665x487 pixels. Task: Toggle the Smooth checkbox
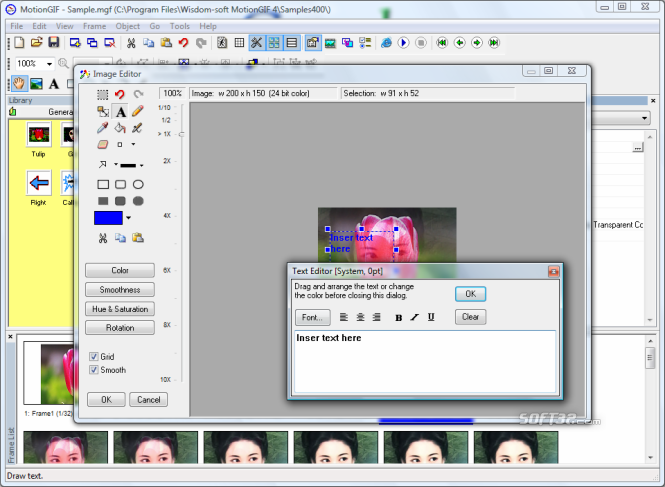point(94,370)
